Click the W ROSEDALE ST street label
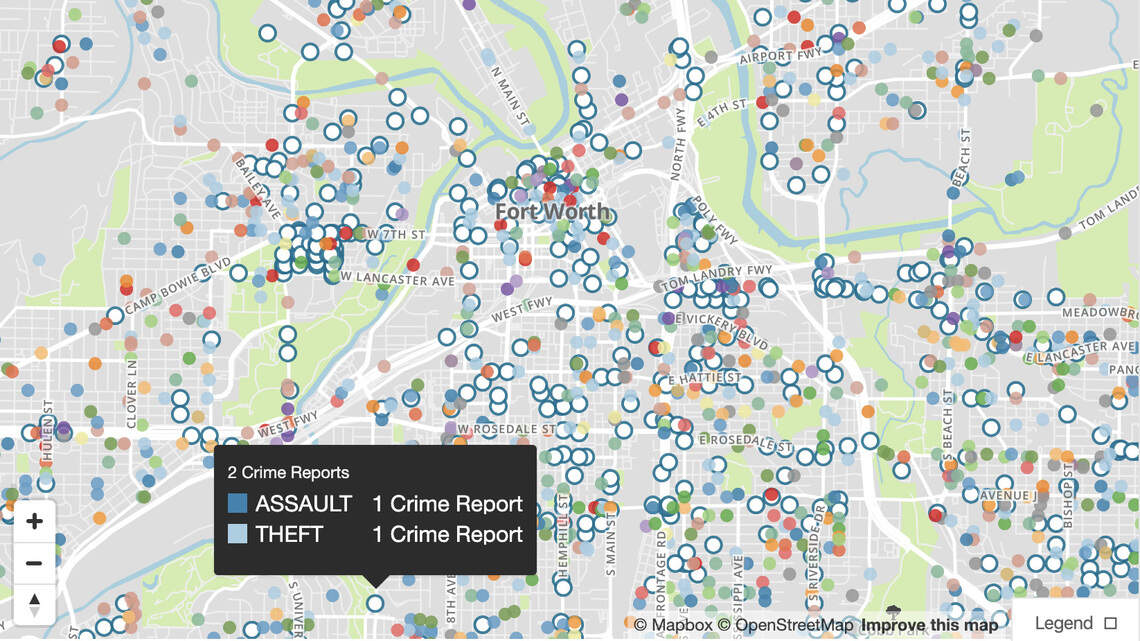1140x641 pixels. tap(506, 429)
